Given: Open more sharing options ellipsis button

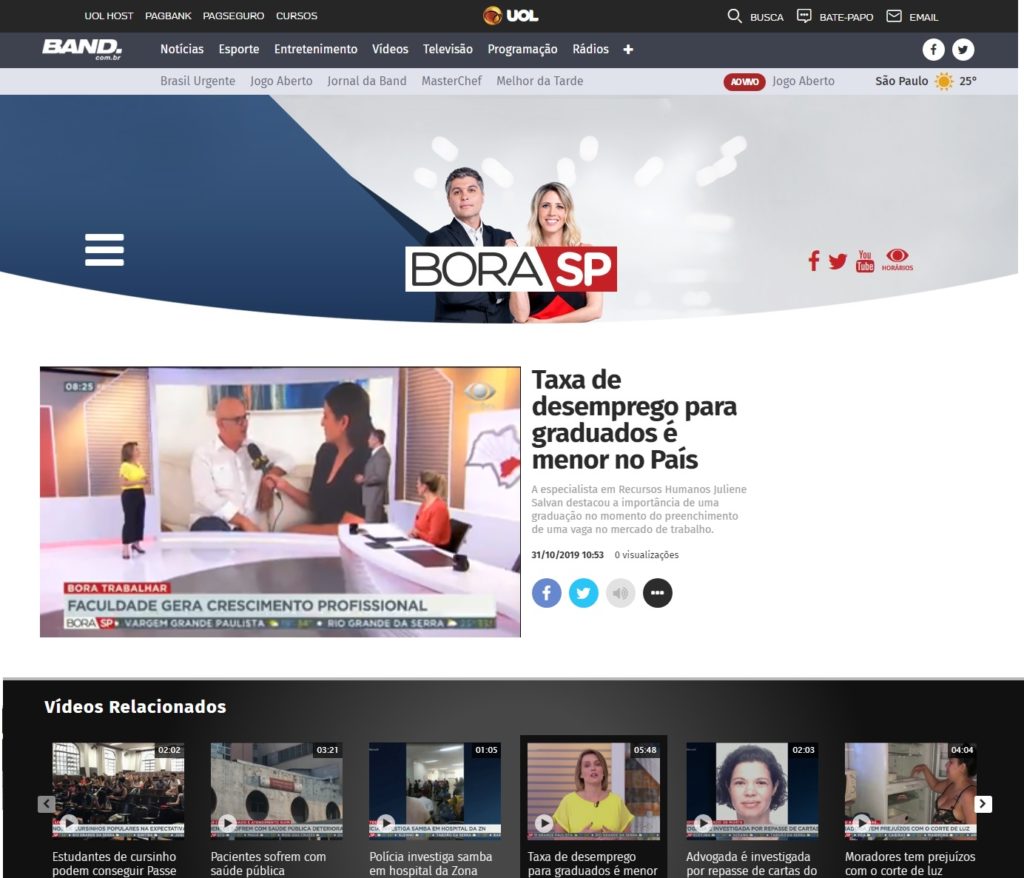Looking at the screenshot, I should point(658,593).
